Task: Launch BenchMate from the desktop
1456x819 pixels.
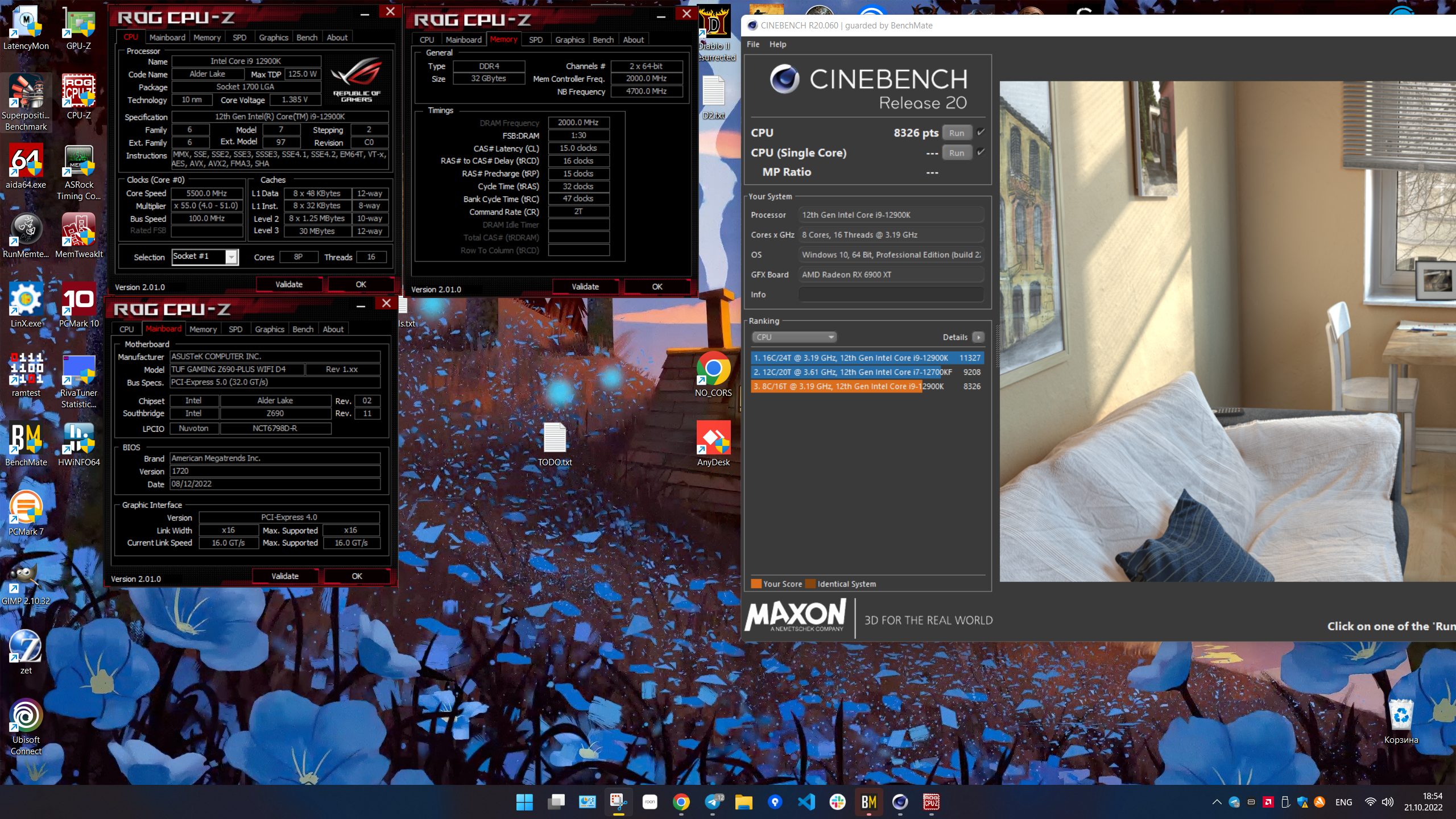Action: pyautogui.click(x=26, y=444)
